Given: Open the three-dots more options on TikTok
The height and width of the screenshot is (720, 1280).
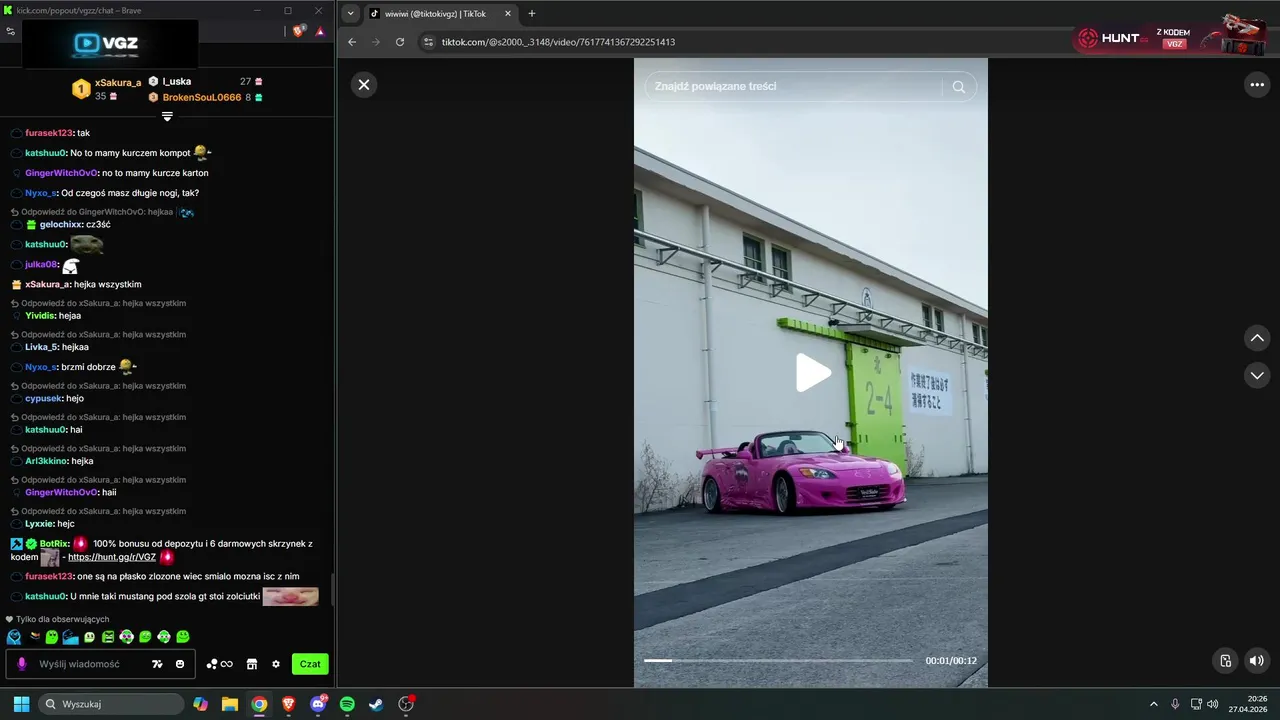Looking at the screenshot, I should point(1257,85).
